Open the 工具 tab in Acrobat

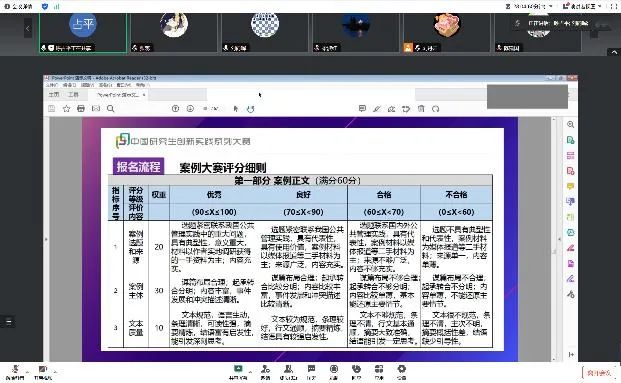point(73,95)
